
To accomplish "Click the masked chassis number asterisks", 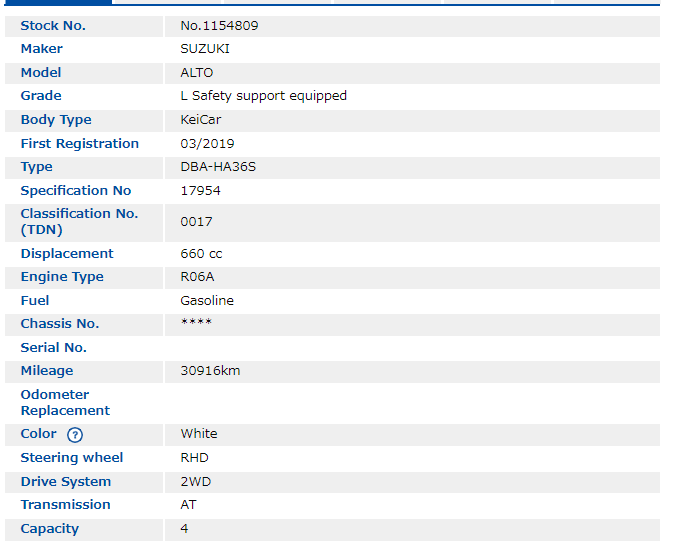I will (x=196, y=324).
